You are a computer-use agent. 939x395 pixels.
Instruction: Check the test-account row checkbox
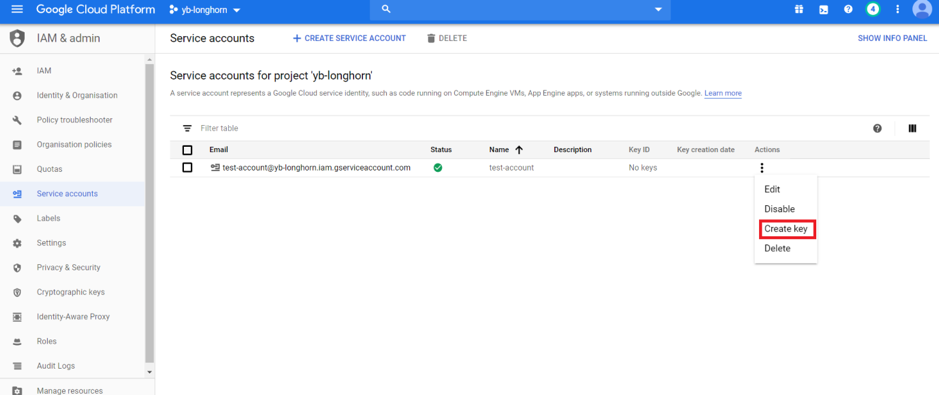click(x=187, y=168)
